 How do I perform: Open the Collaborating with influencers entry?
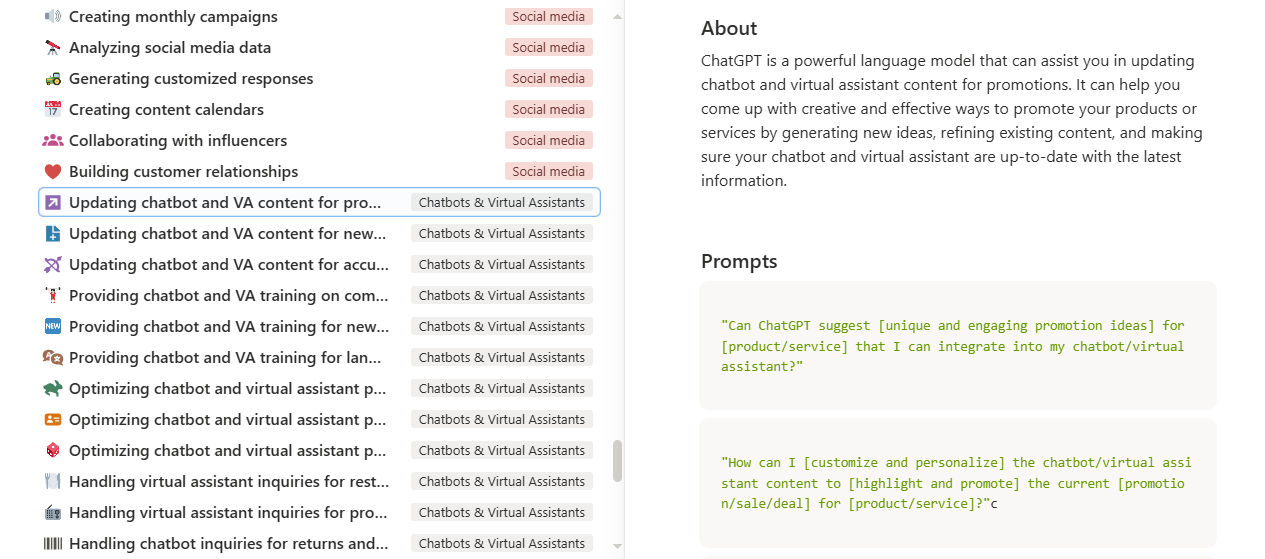[x=178, y=141]
